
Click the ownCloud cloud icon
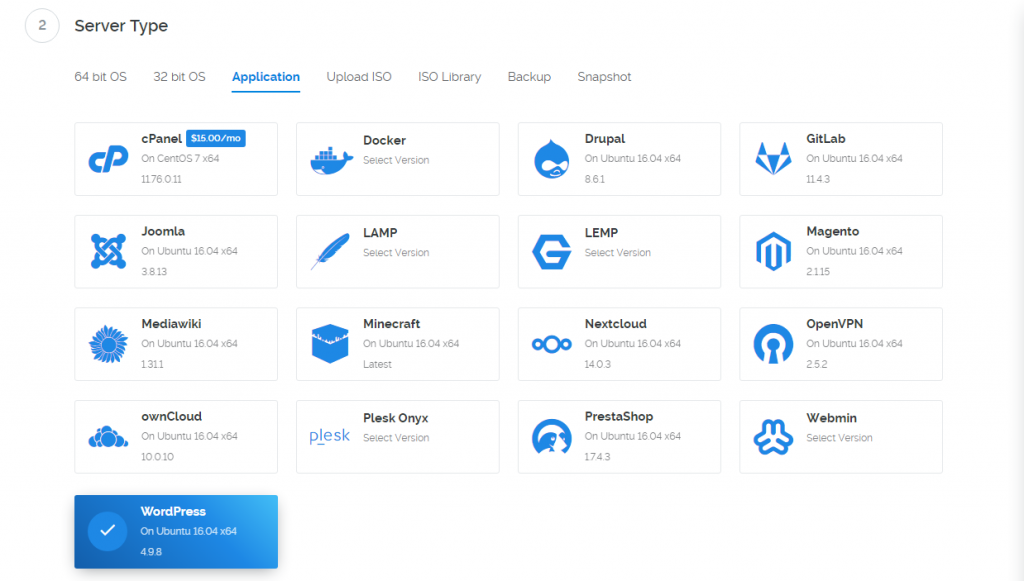pos(108,437)
